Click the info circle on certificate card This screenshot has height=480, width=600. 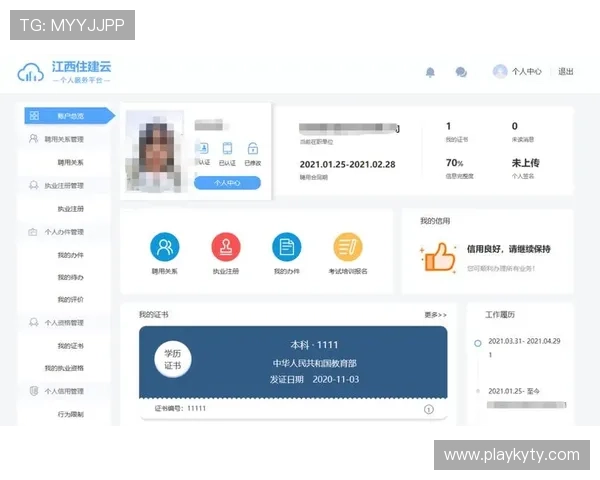tap(429, 409)
